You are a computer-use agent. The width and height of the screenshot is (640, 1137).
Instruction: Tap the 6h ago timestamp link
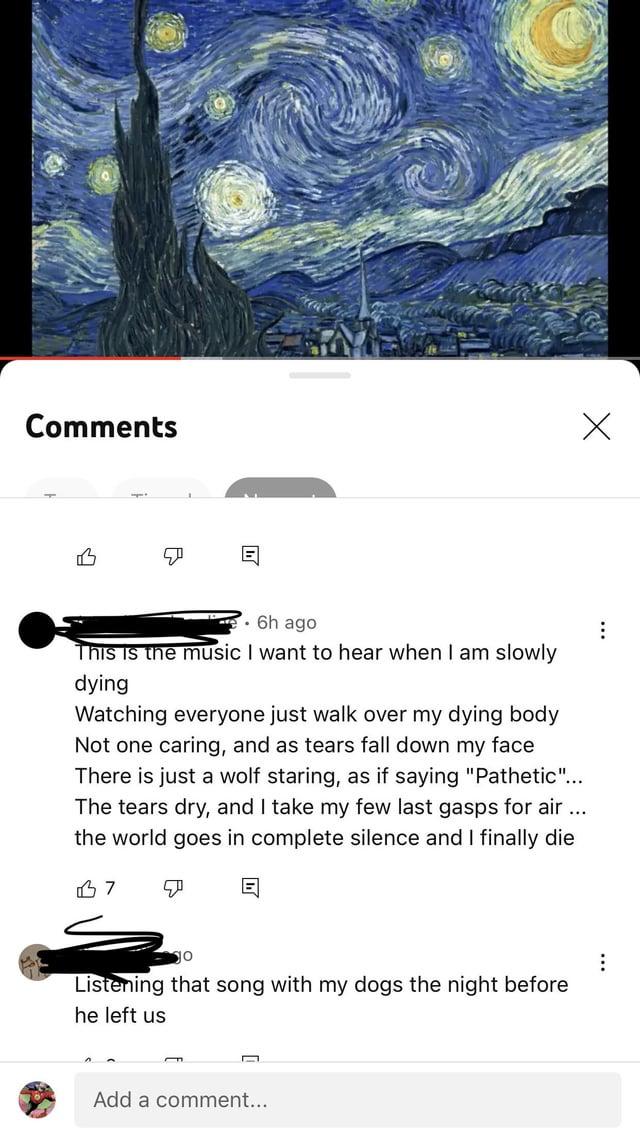(x=287, y=623)
